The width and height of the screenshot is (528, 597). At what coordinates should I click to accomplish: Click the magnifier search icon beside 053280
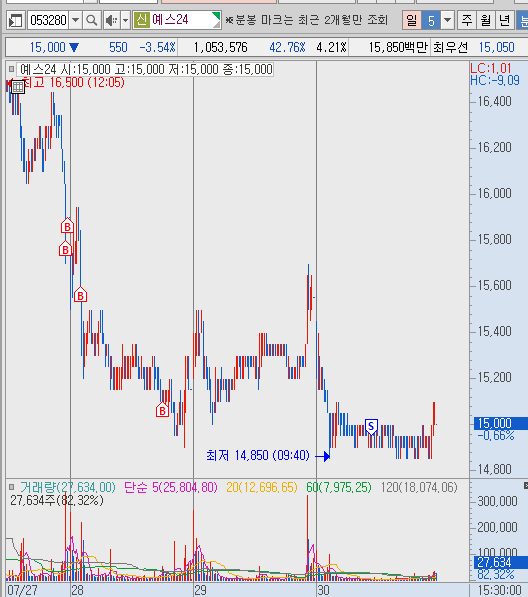click(x=92, y=20)
